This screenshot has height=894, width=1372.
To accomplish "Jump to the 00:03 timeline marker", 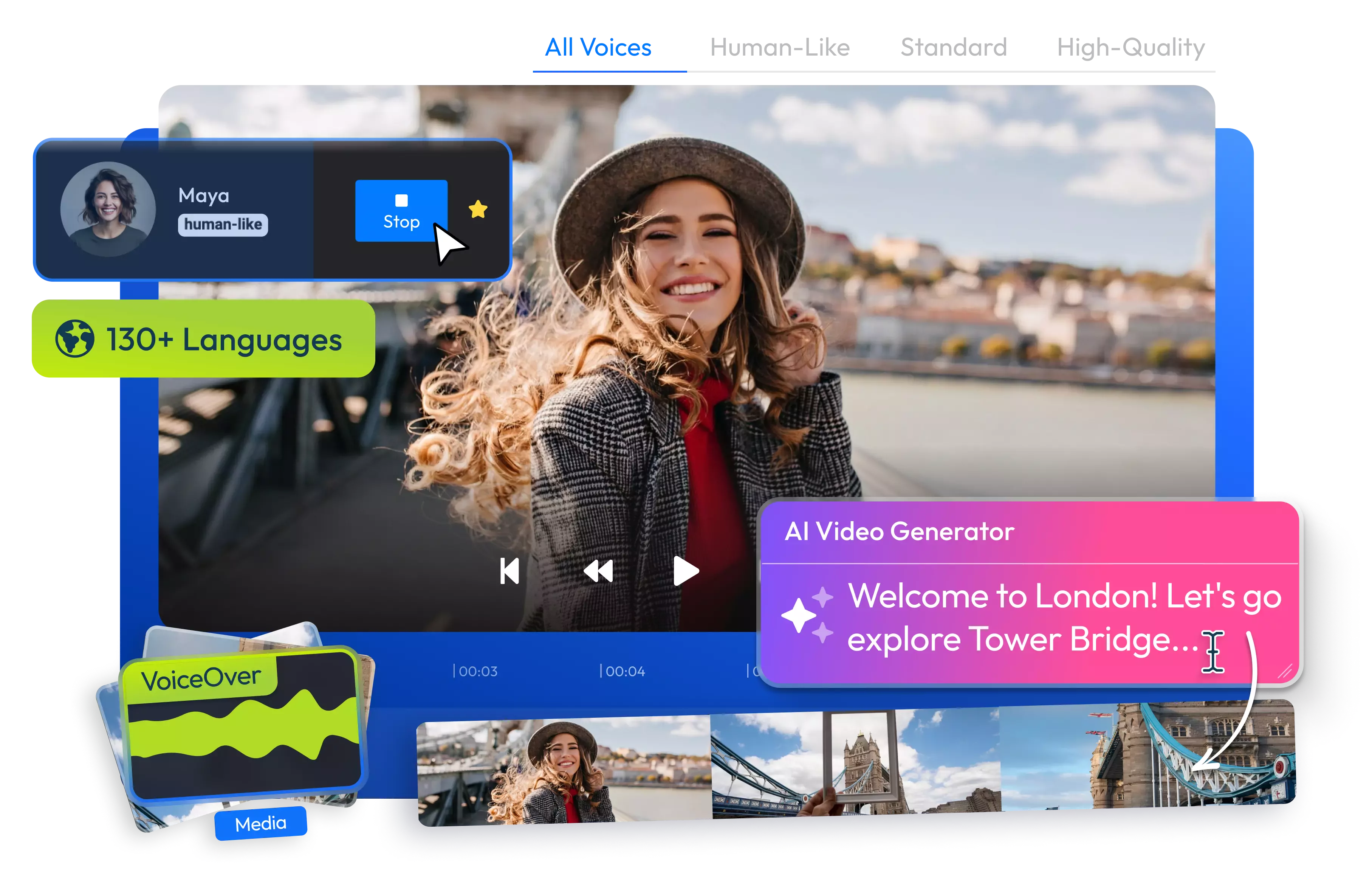I will [x=475, y=671].
